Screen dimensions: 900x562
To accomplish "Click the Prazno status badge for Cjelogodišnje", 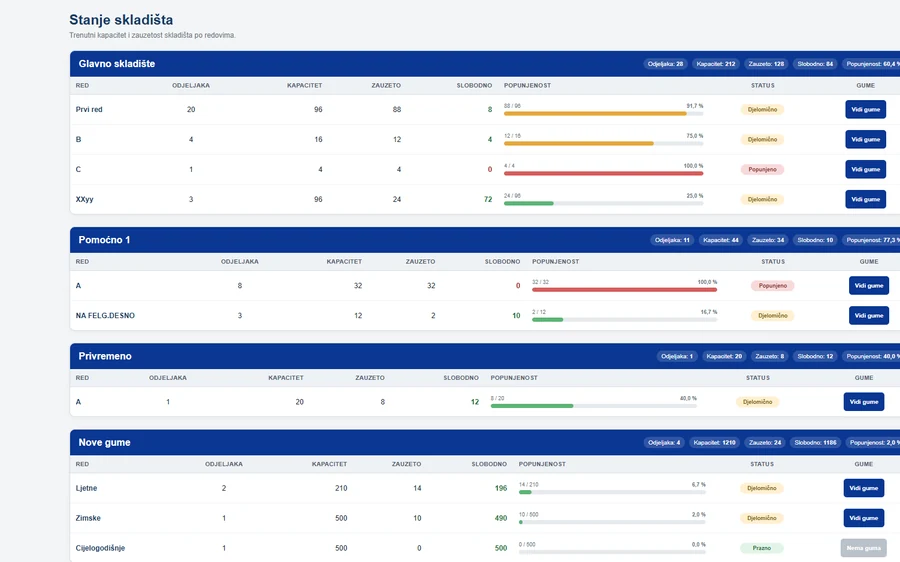I will point(762,548).
